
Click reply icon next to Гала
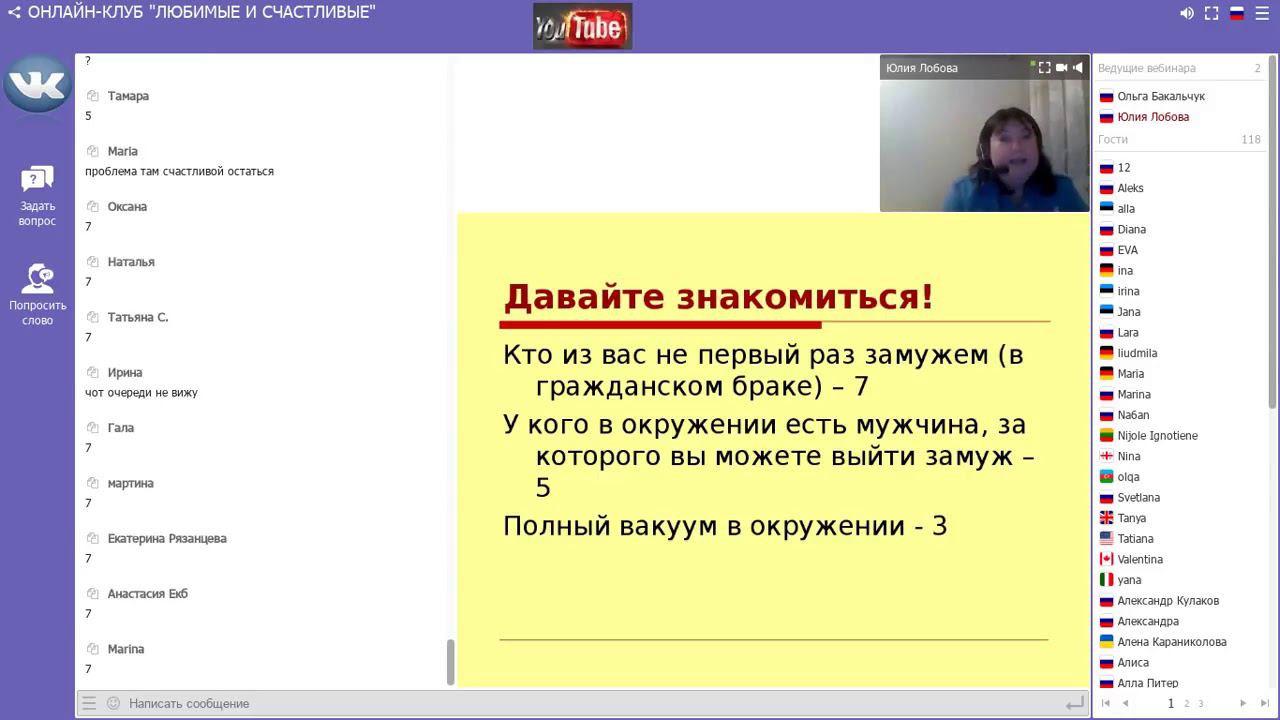coord(93,428)
